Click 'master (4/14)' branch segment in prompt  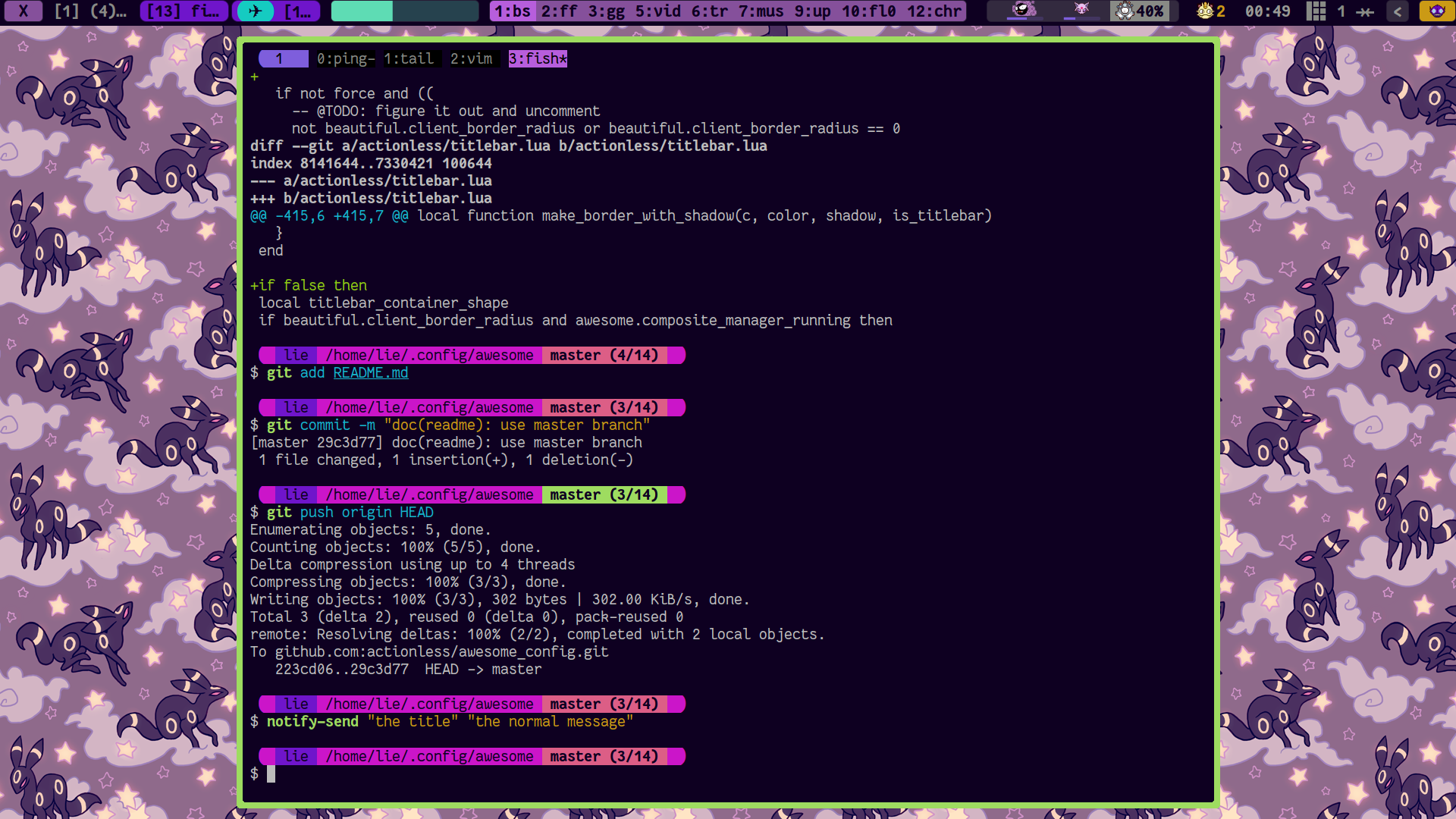click(604, 355)
